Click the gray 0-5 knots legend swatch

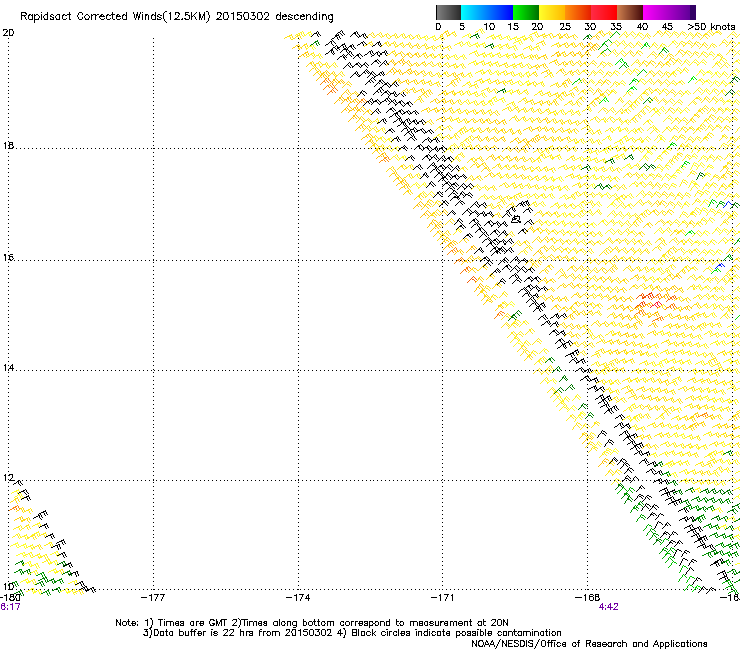point(448,12)
